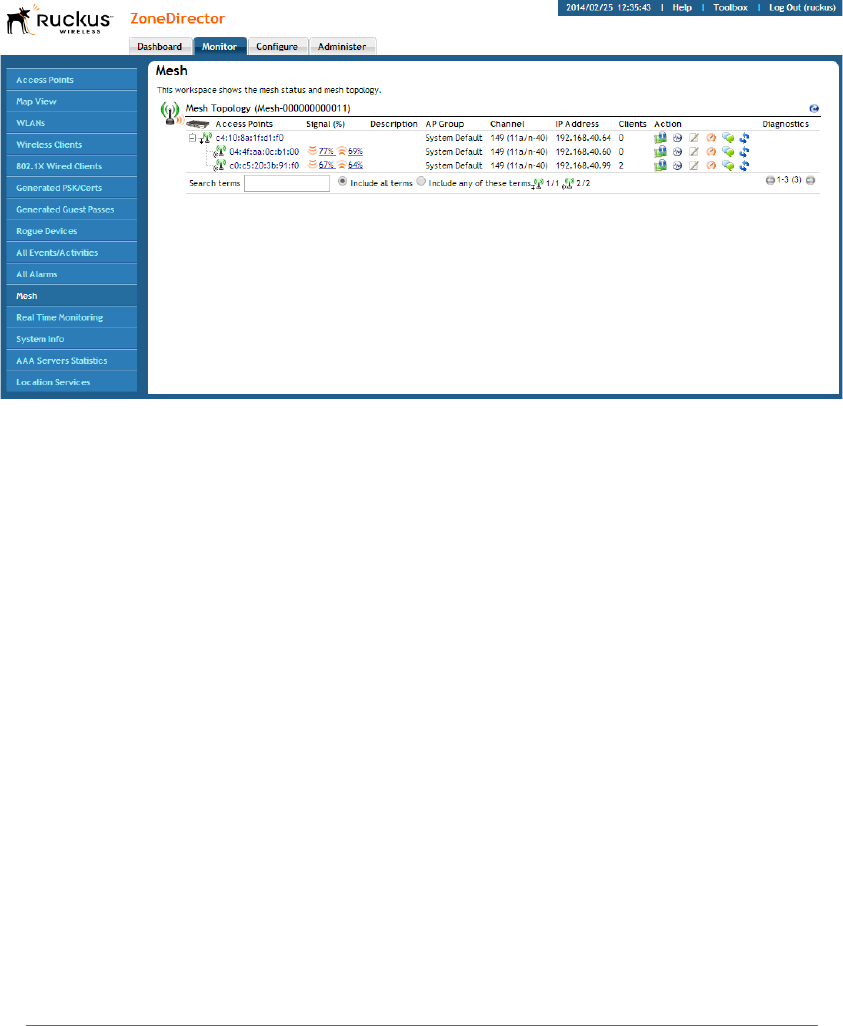Open System Info in sidebar
843x1026 pixels.
pyautogui.click(x=71, y=339)
